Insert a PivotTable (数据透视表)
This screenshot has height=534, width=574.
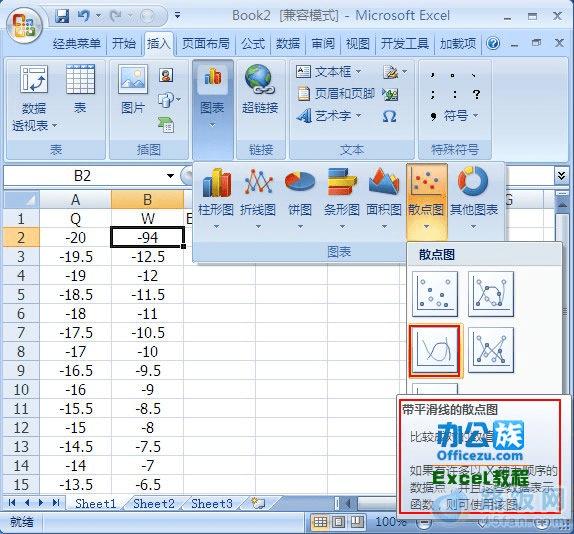(34, 98)
